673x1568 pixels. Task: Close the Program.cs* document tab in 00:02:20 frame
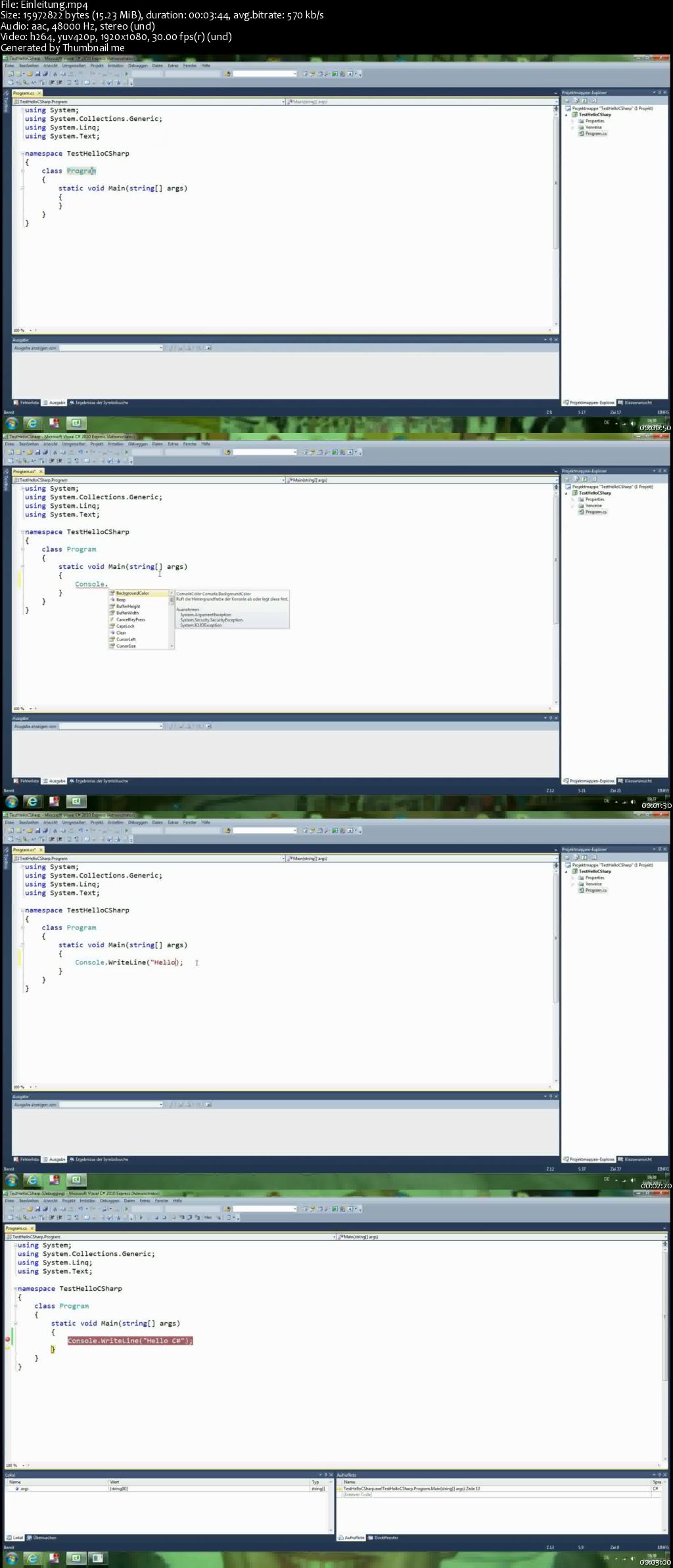(x=41, y=849)
